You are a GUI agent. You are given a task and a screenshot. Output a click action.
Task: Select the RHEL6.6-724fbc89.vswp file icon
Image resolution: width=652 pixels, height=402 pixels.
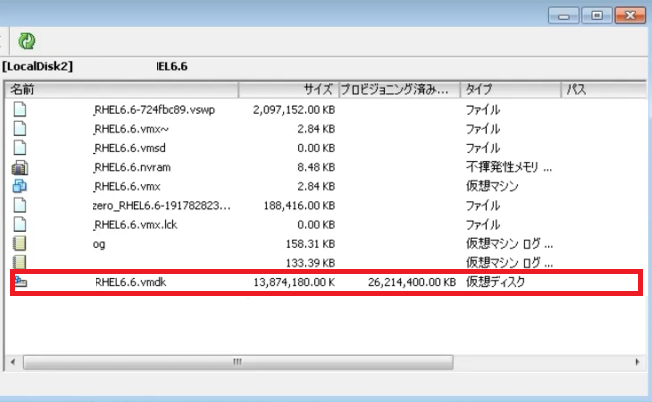click(20, 109)
